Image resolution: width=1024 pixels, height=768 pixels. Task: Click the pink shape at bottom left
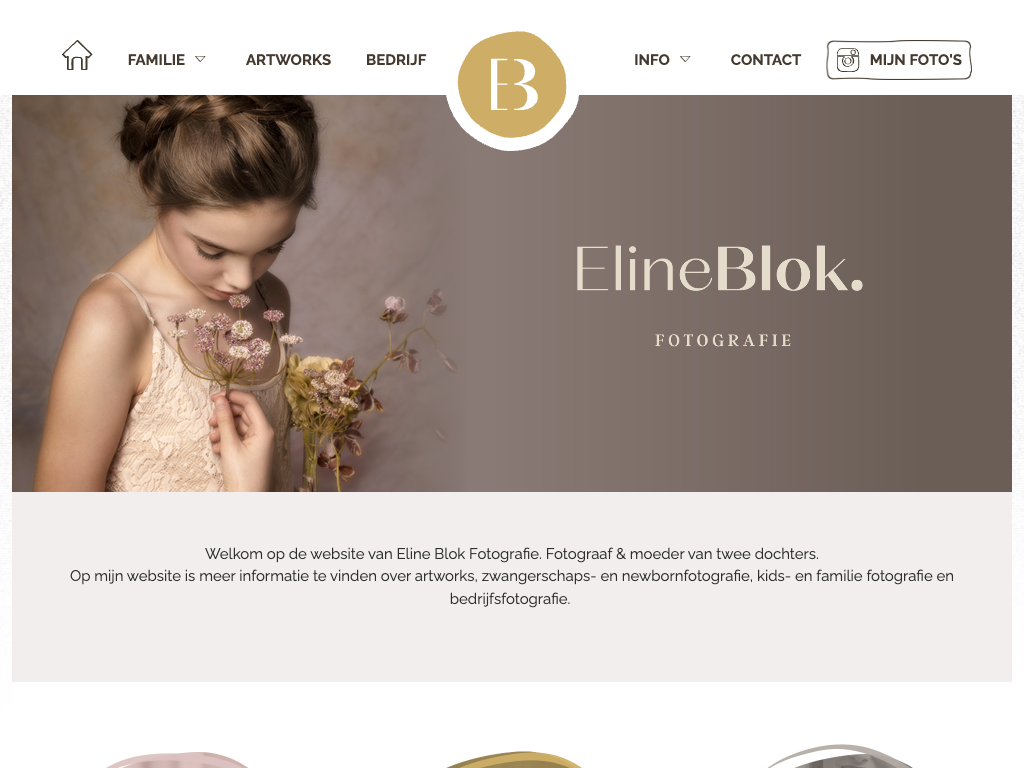click(x=176, y=760)
